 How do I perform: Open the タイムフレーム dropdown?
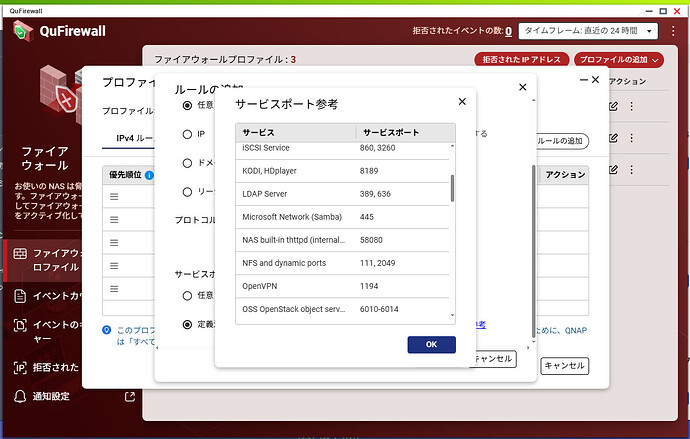[x=590, y=31]
